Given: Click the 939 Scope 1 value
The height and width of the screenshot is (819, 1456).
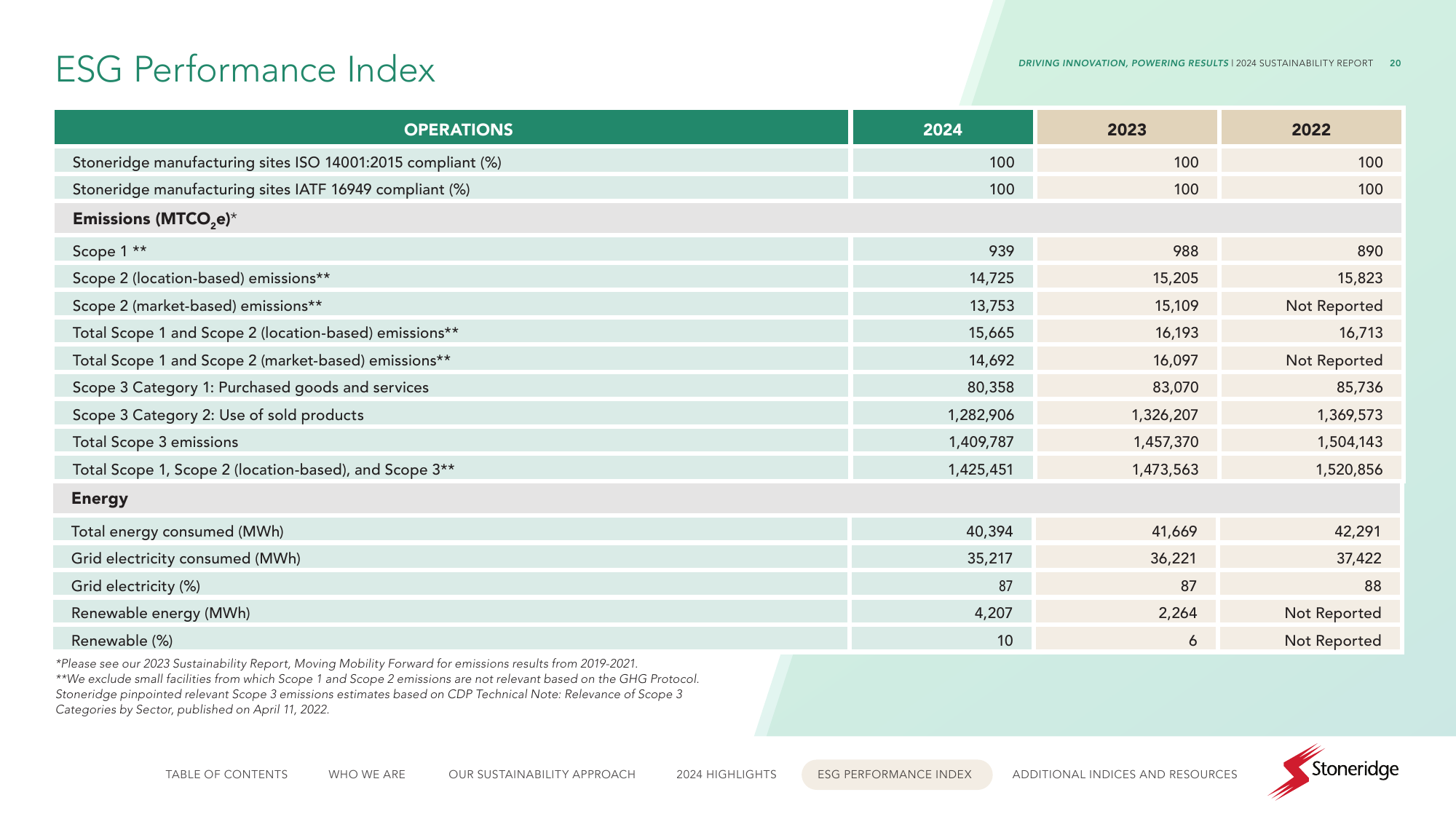Looking at the screenshot, I should 1001,251.
